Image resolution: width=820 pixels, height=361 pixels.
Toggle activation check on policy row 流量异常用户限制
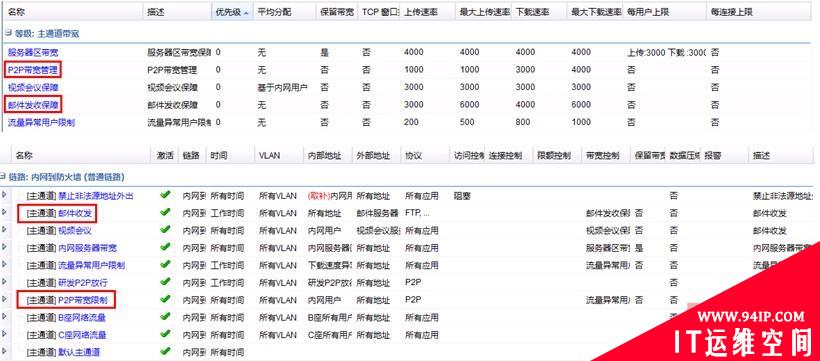pos(165,264)
